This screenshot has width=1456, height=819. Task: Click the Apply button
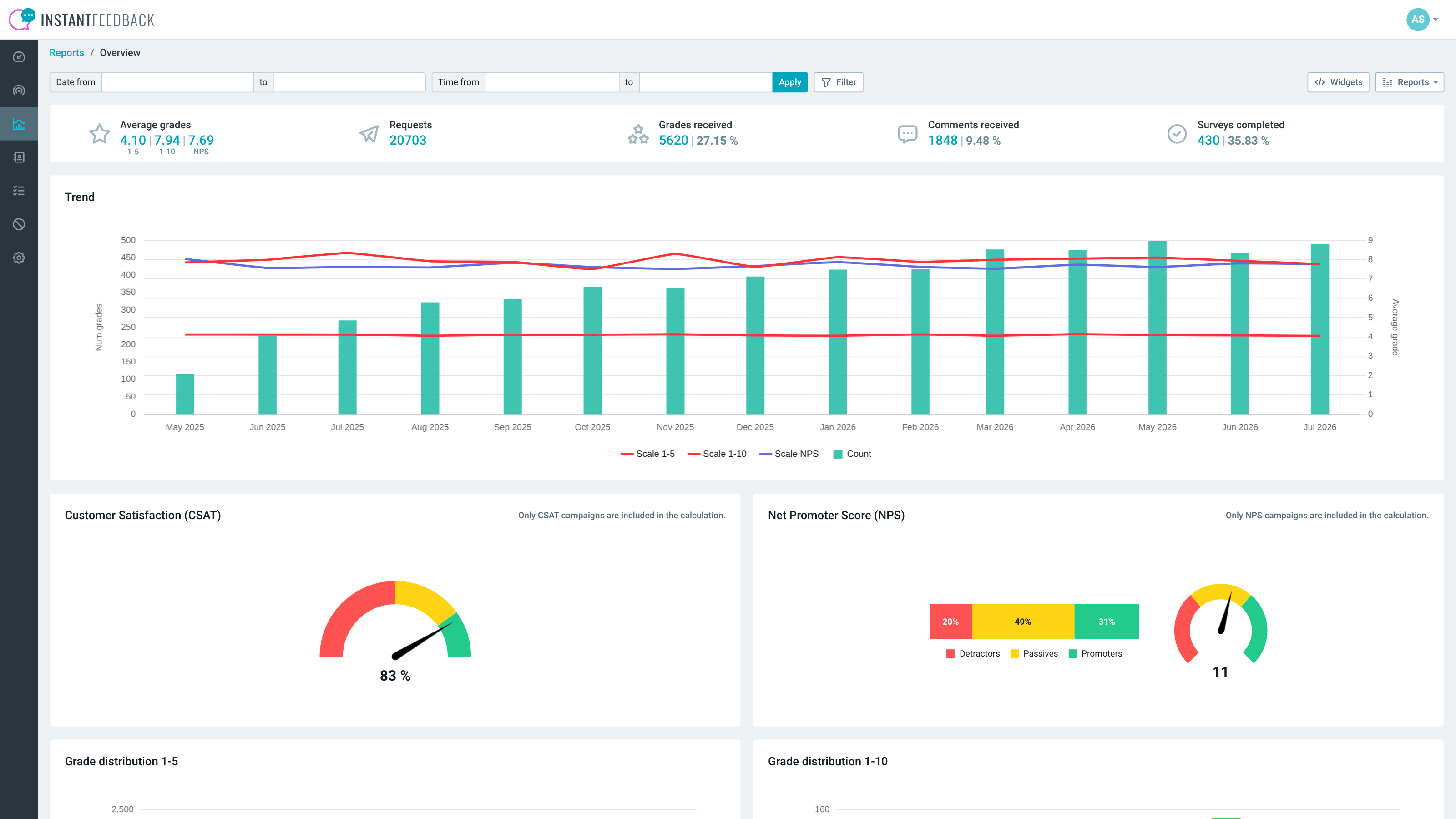click(x=789, y=82)
